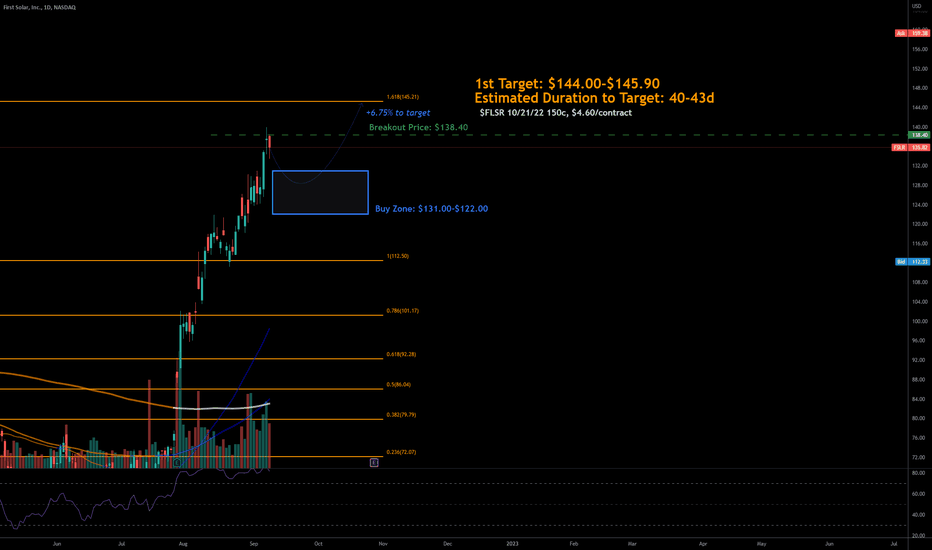Viewport: 932px width, 550px height.
Task: Click the Jul label left of Aug
Action: (x=121, y=543)
